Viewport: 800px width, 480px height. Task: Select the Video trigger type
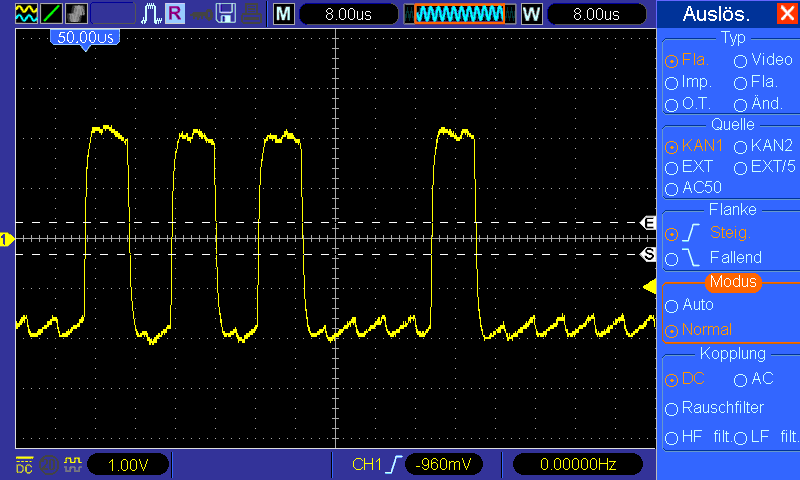pos(763,60)
